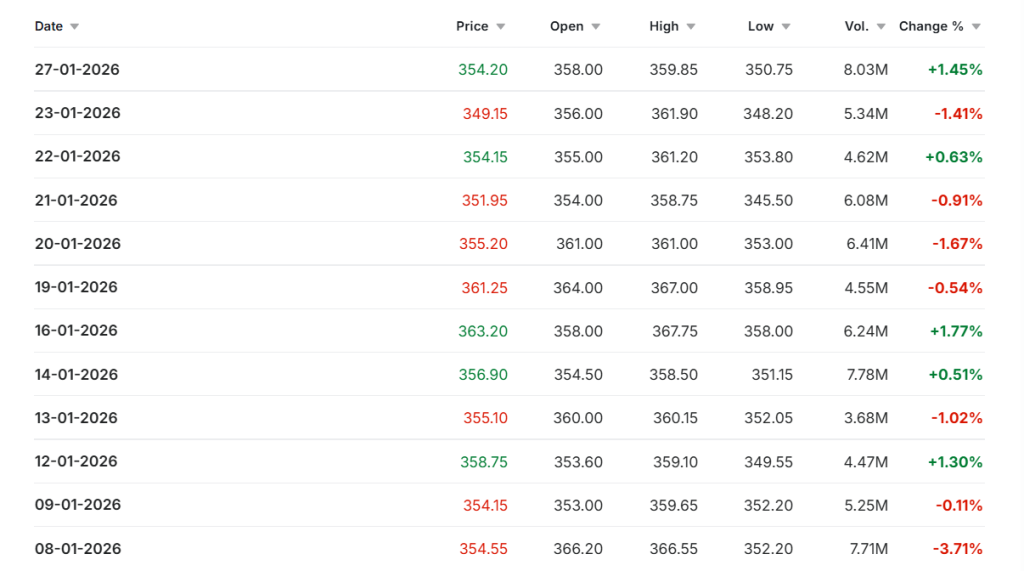The height and width of the screenshot is (571, 1024).
Task: Select the 12-01-2026 date cell
Action: coord(77,462)
